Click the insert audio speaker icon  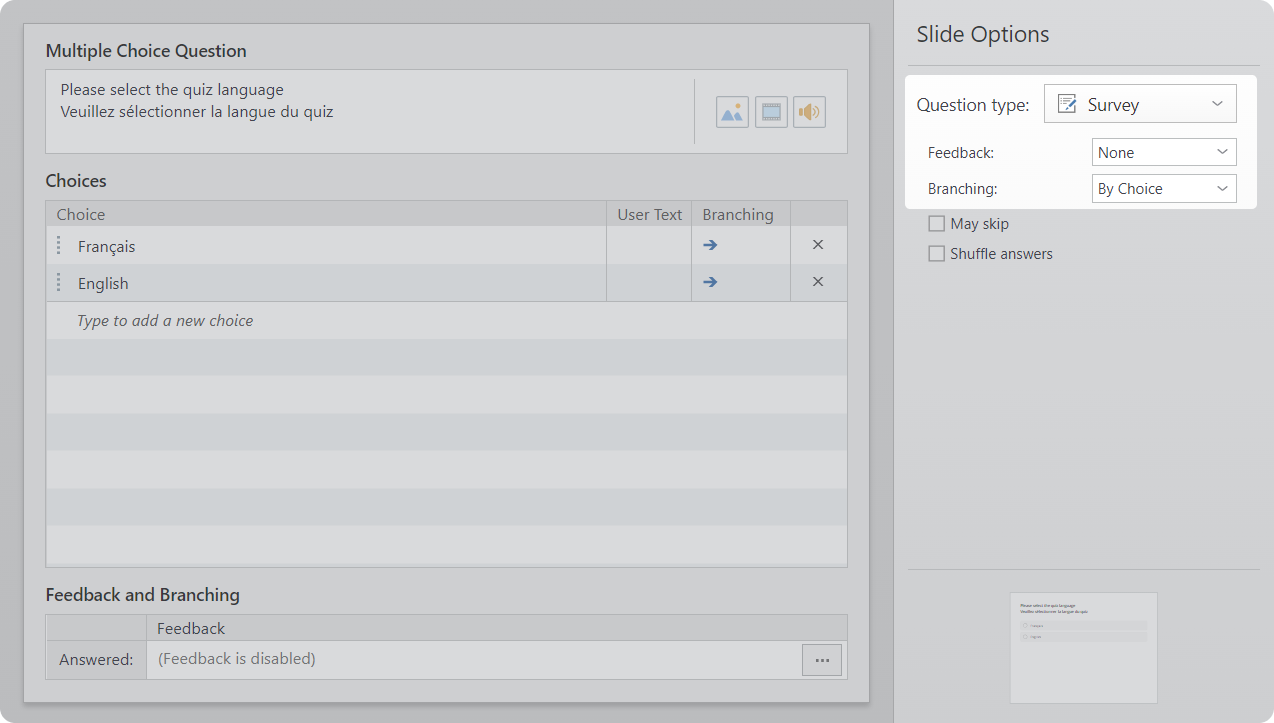(x=809, y=112)
